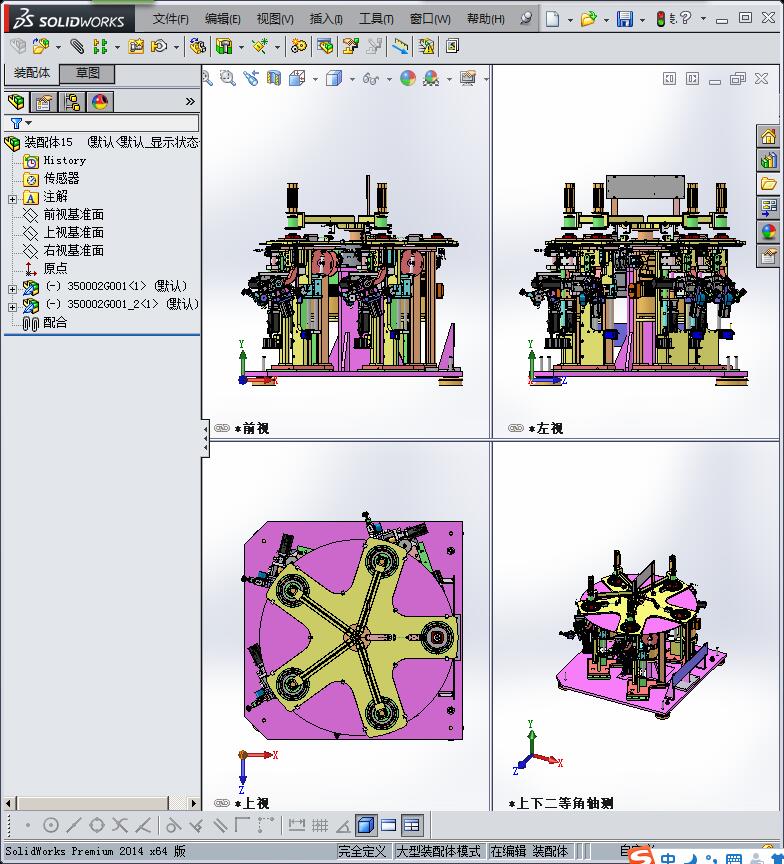Toggle the Line sketch tool
This screenshot has width=784, height=864.
(x=73, y=825)
